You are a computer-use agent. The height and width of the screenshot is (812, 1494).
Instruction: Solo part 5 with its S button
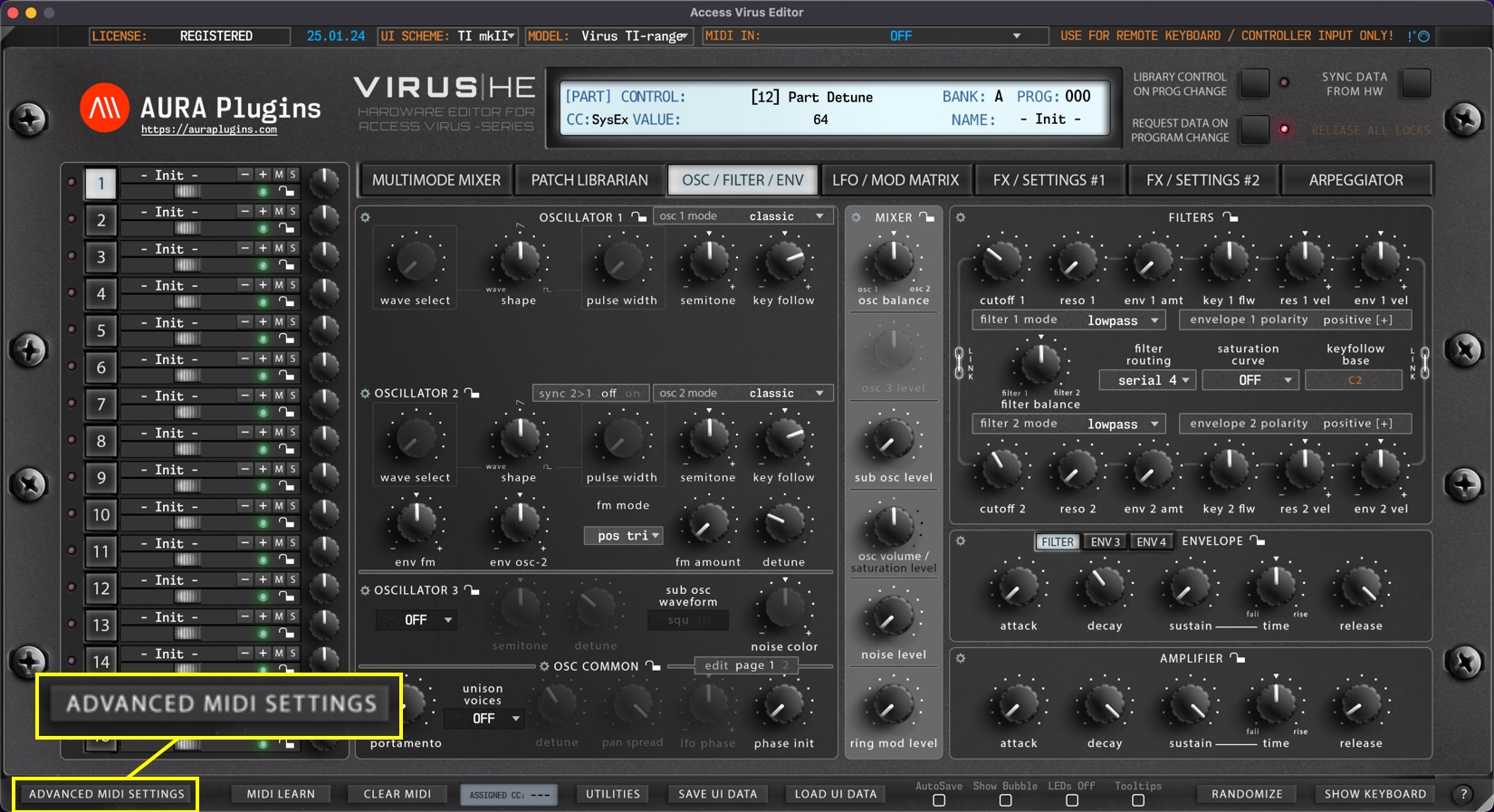point(292,322)
